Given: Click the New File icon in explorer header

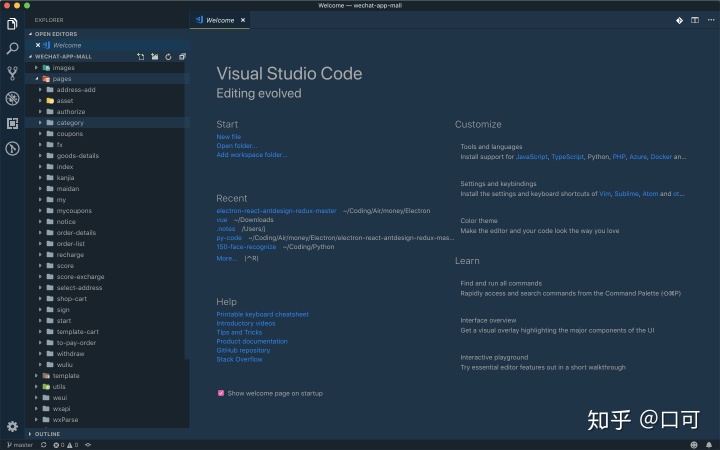Looking at the screenshot, I should click(x=141, y=56).
